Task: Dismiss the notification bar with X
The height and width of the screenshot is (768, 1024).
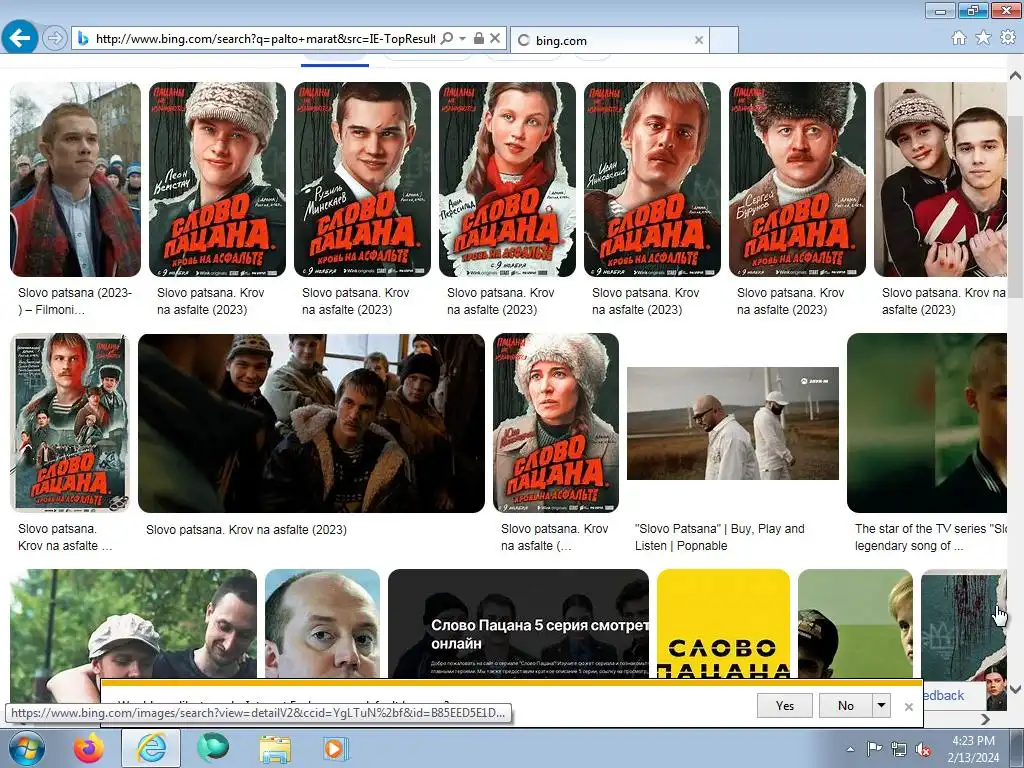Action: pos(908,707)
